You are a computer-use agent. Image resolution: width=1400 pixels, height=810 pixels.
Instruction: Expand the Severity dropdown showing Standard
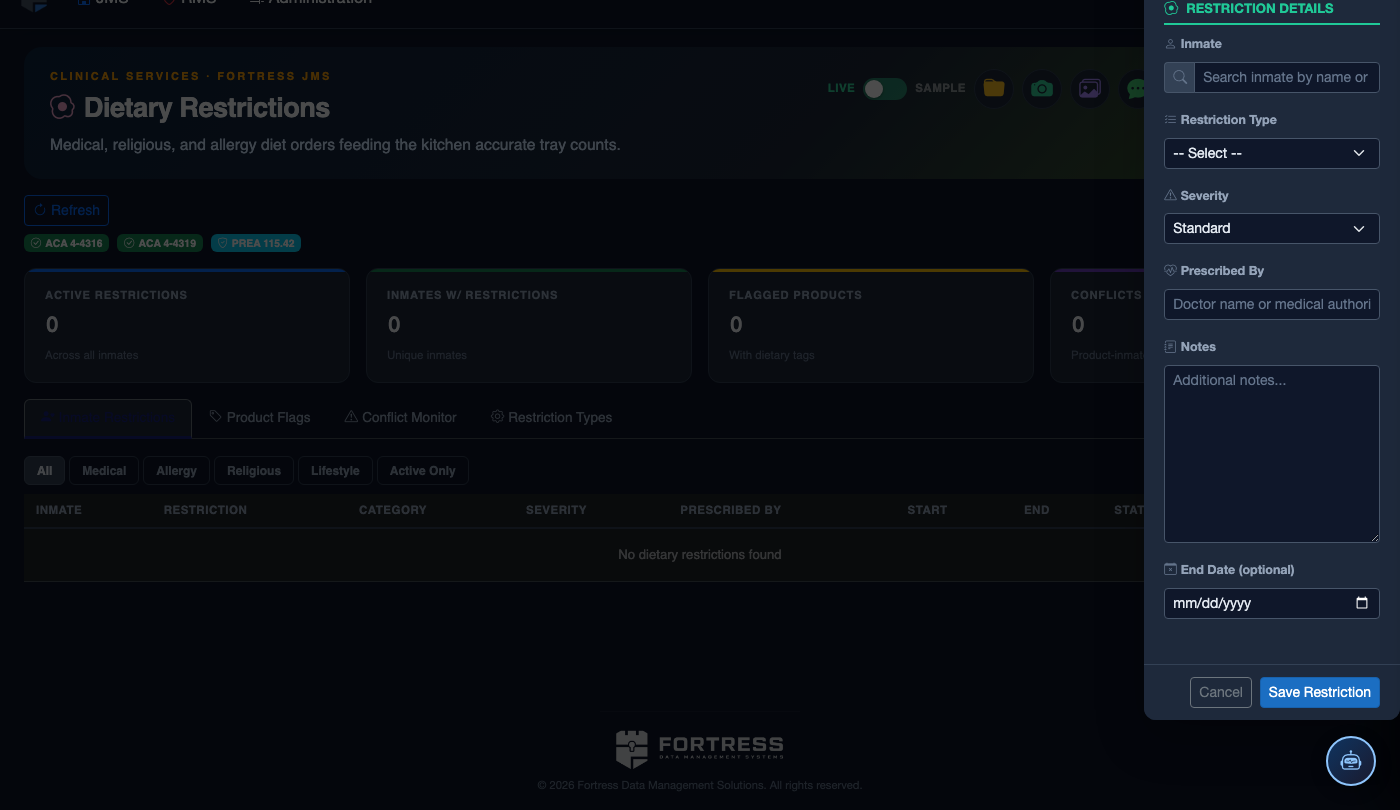(1271, 228)
